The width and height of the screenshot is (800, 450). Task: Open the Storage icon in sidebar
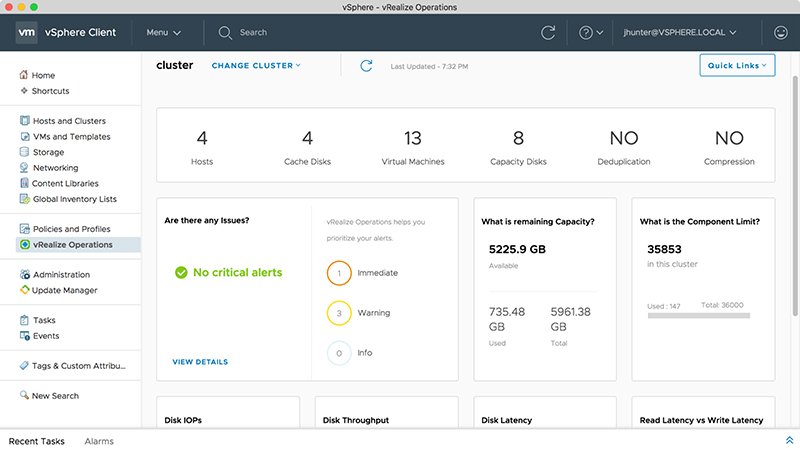24,152
